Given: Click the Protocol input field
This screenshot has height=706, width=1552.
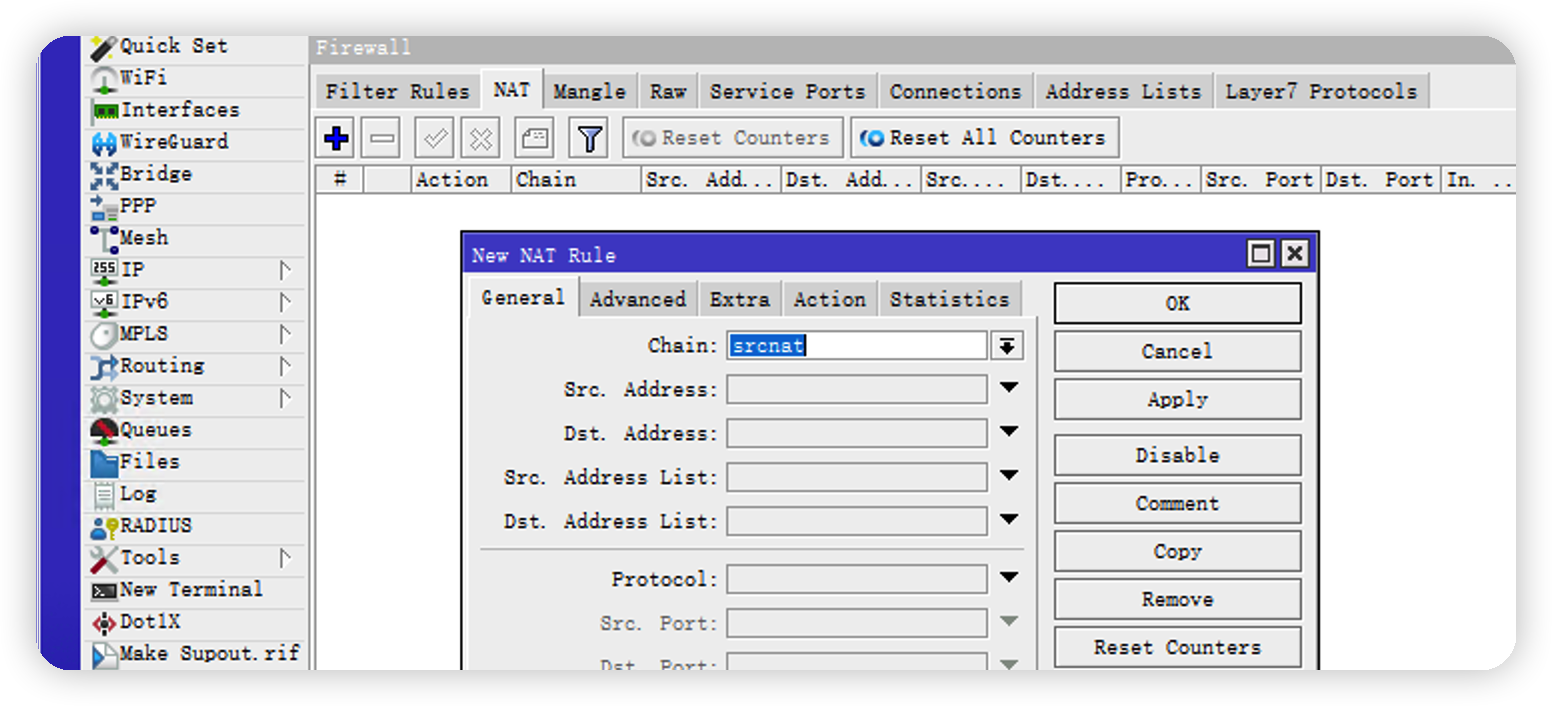Looking at the screenshot, I should (857, 579).
